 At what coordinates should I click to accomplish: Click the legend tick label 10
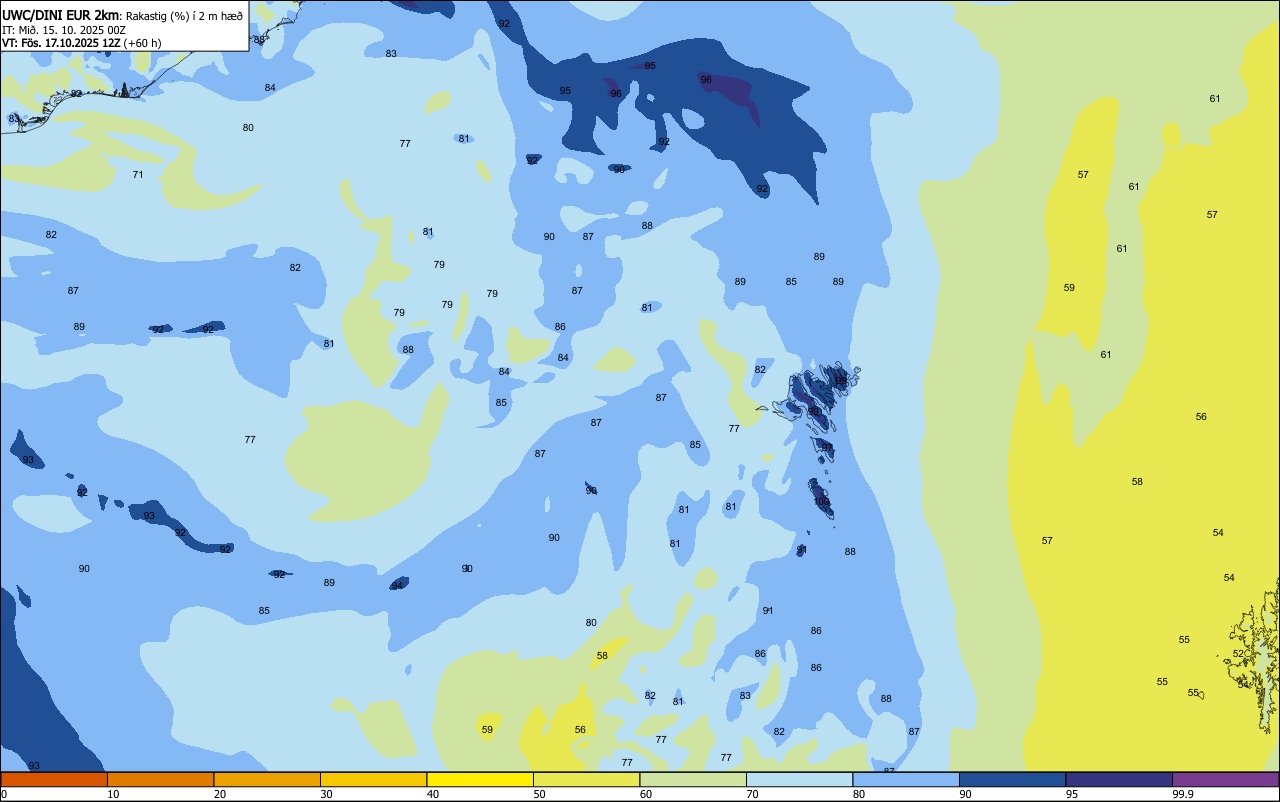(113, 794)
